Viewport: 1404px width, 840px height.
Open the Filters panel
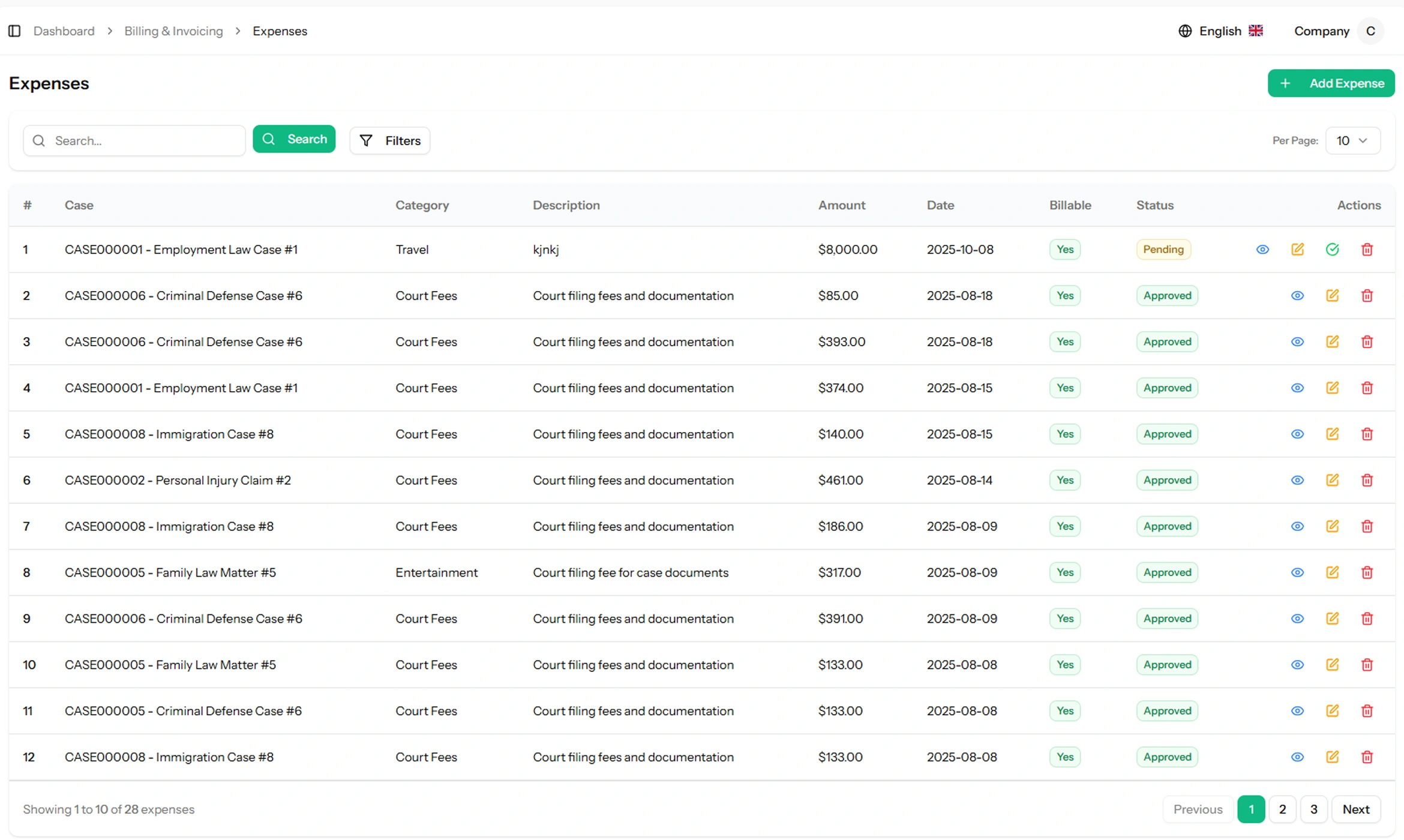[390, 140]
